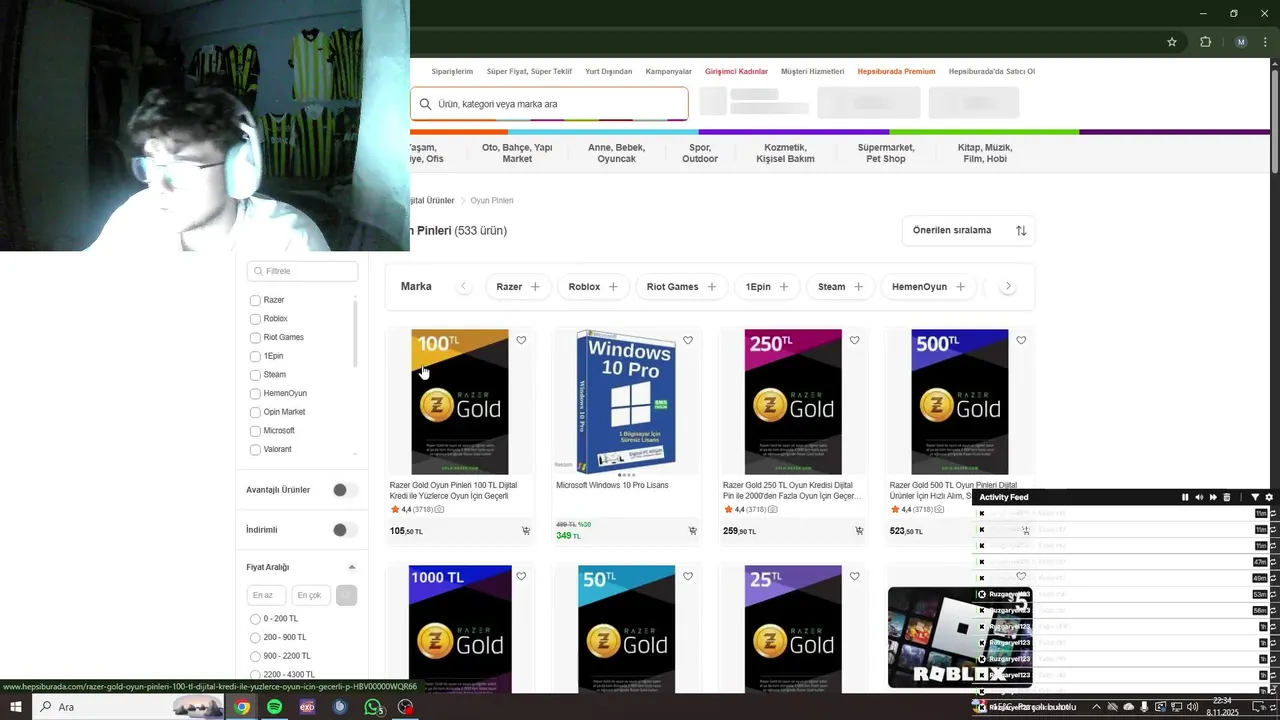The image size is (1280, 720).
Task: Bookmark this page with the star icon
Action: point(1172,42)
